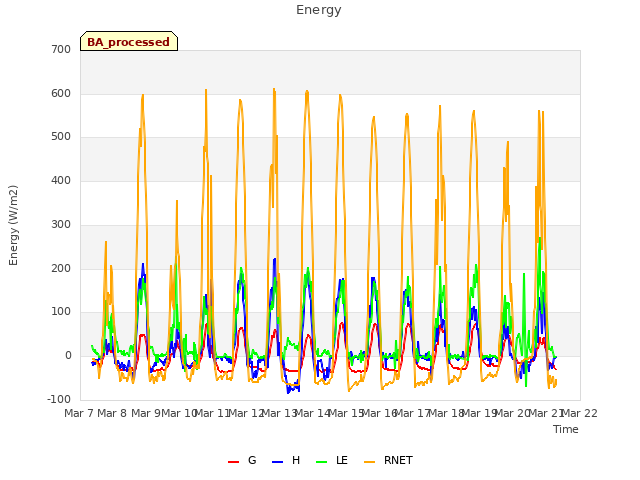Viewport: 640px width, 480px height.
Task: Click the -100 y-axis tick label
Action: click(x=59, y=399)
